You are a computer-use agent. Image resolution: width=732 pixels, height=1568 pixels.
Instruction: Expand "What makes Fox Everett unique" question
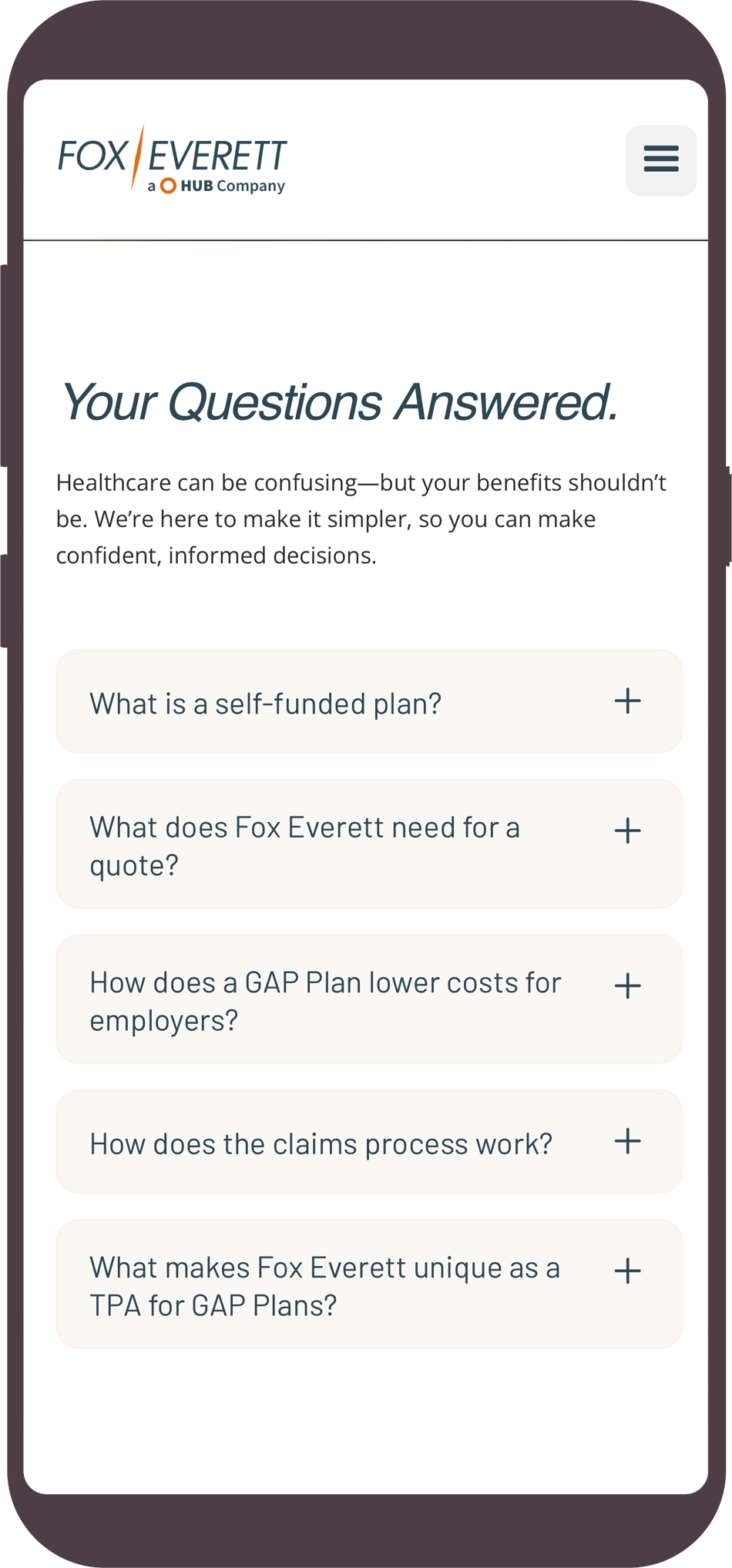[324, 1268]
